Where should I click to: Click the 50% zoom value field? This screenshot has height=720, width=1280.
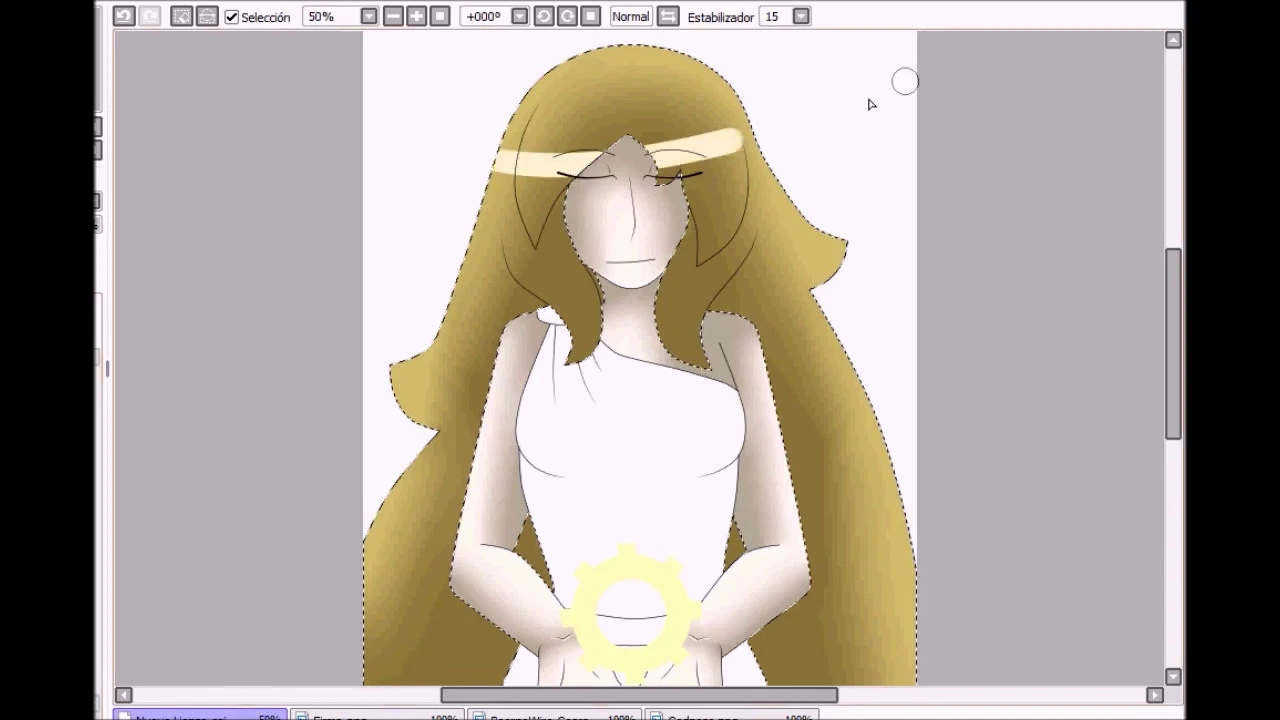(x=331, y=16)
